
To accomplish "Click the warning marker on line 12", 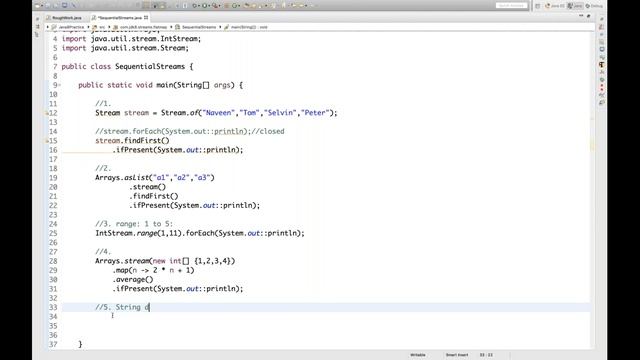I will pos(47,113).
